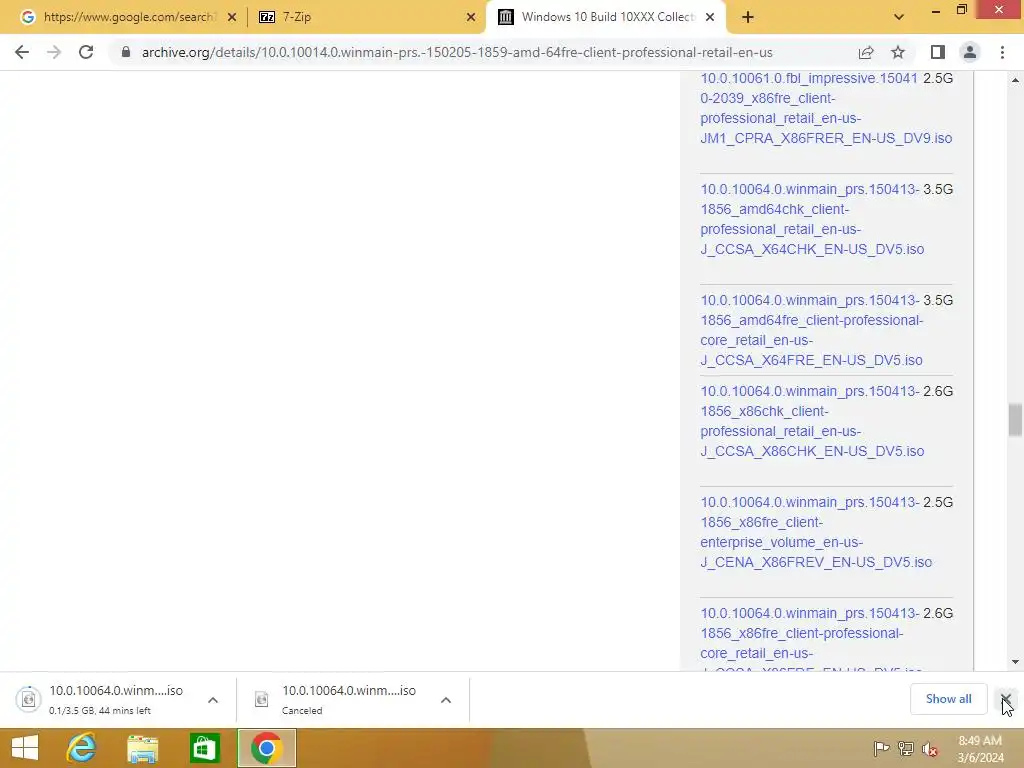Image resolution: width=1024 pixels, height=768 pixels.
Task: Expand options for the canceled download
Action: [446, 700]
